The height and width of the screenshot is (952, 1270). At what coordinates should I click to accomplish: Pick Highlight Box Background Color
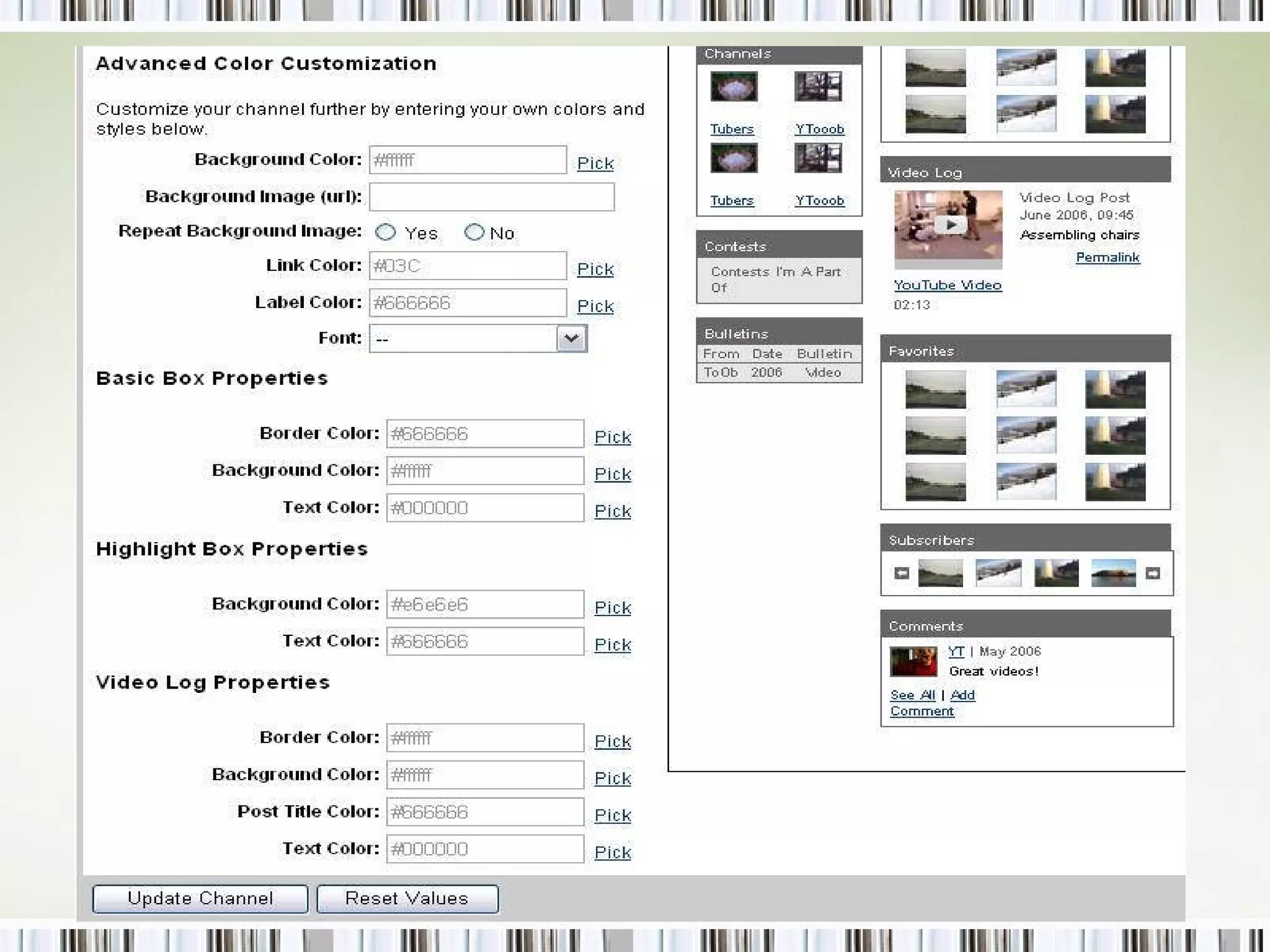click(x=613, y=607)
